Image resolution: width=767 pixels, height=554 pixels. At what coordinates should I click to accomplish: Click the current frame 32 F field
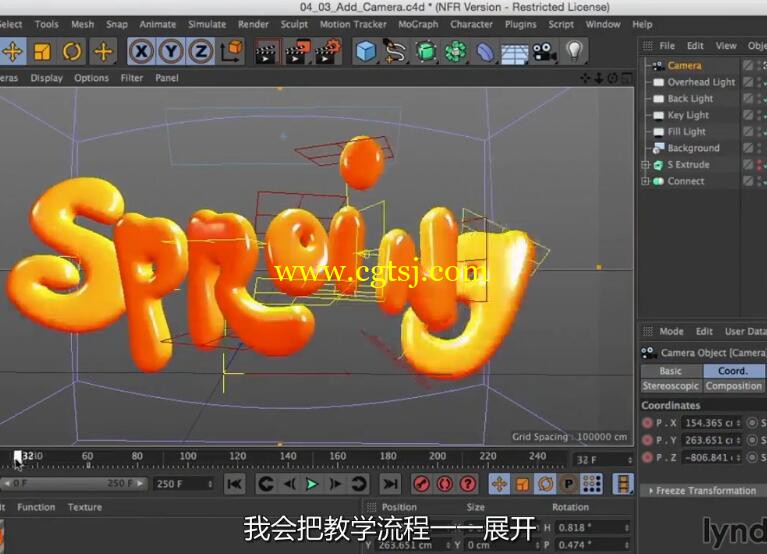[603, 460]
